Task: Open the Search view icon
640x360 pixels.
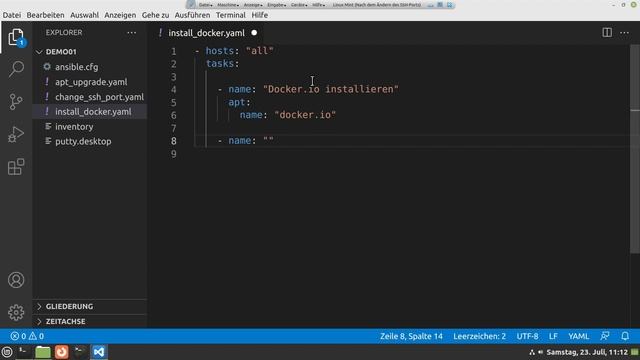Action: (16, 69)
